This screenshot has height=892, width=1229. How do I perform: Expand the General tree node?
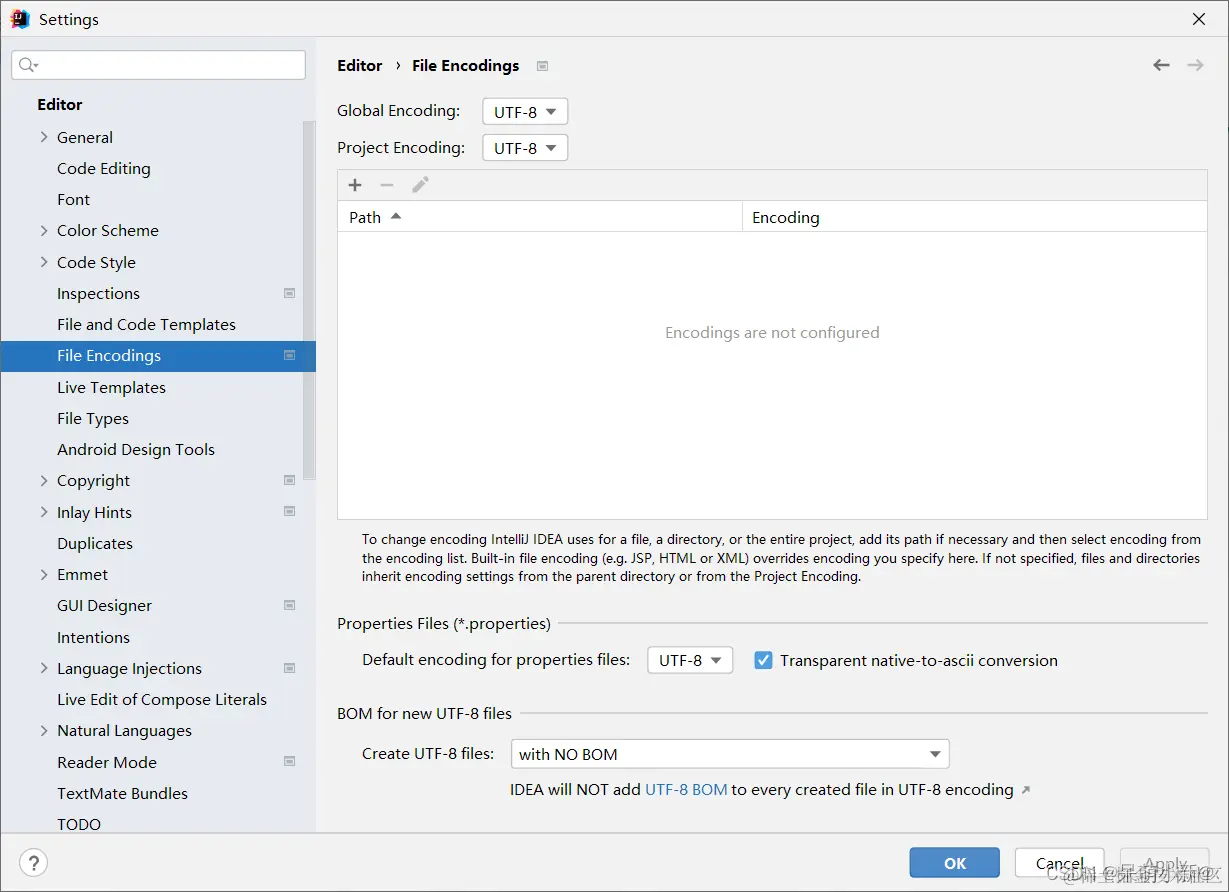(44, 137)
